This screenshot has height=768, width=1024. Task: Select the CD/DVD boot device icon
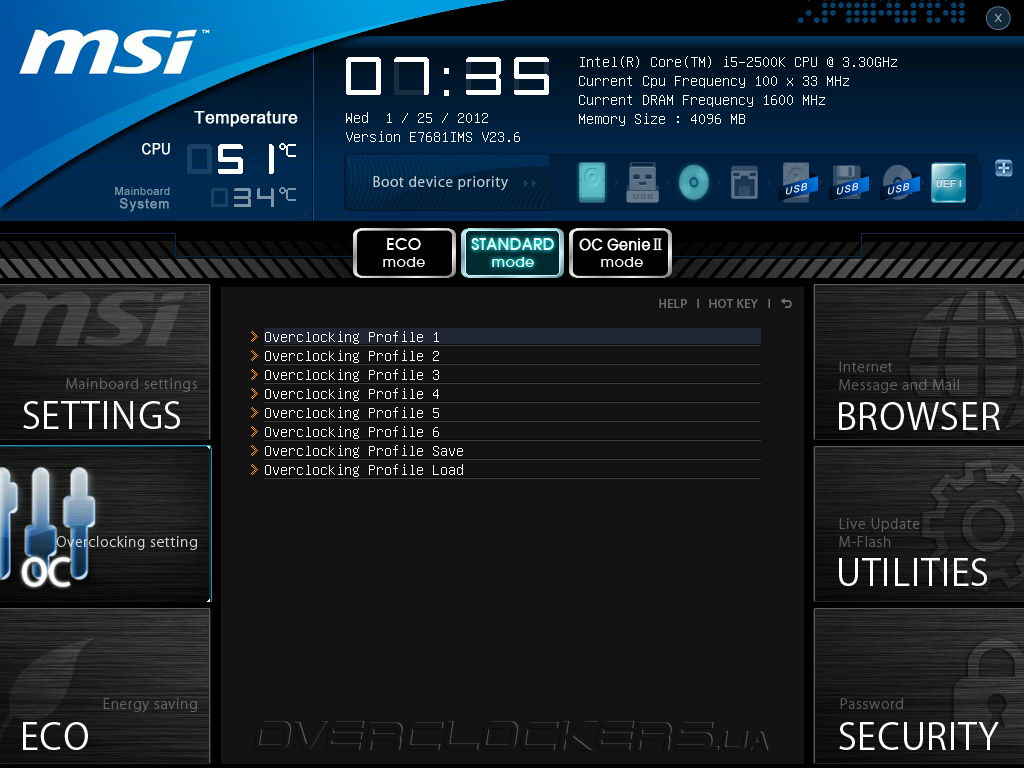point(694,182)
